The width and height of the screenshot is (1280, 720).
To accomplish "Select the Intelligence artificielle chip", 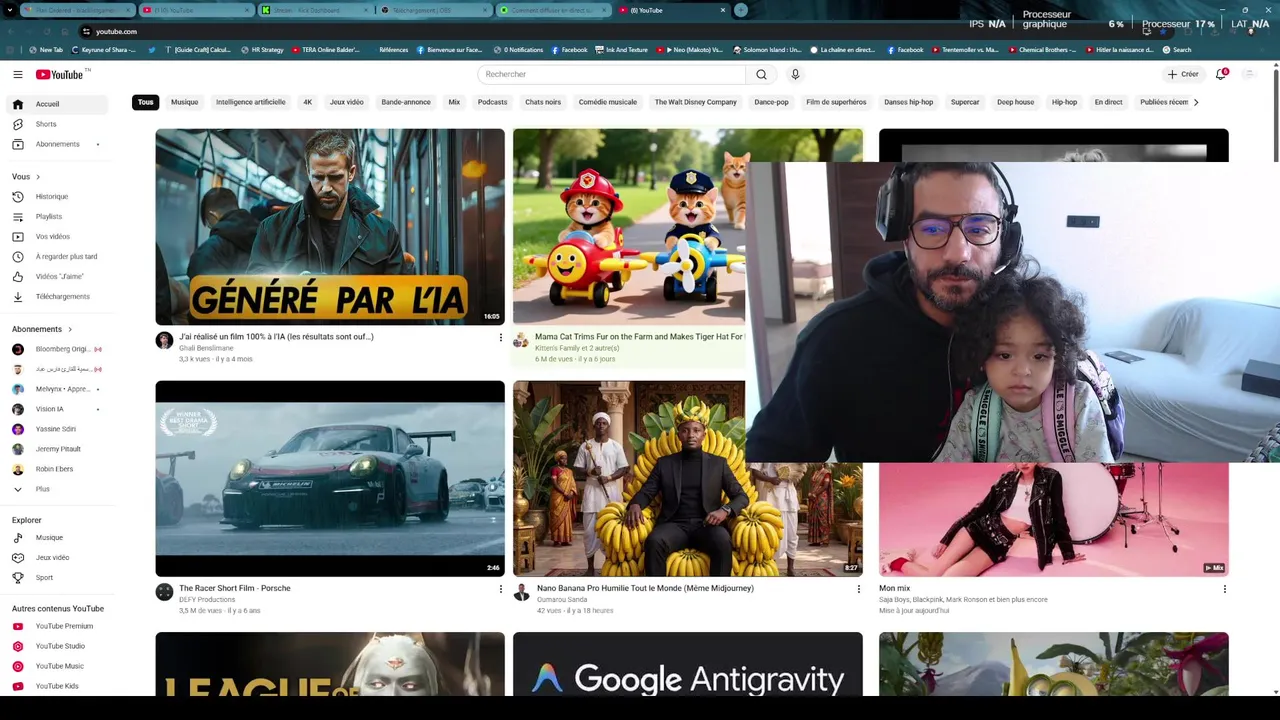I will pos(251,102).
